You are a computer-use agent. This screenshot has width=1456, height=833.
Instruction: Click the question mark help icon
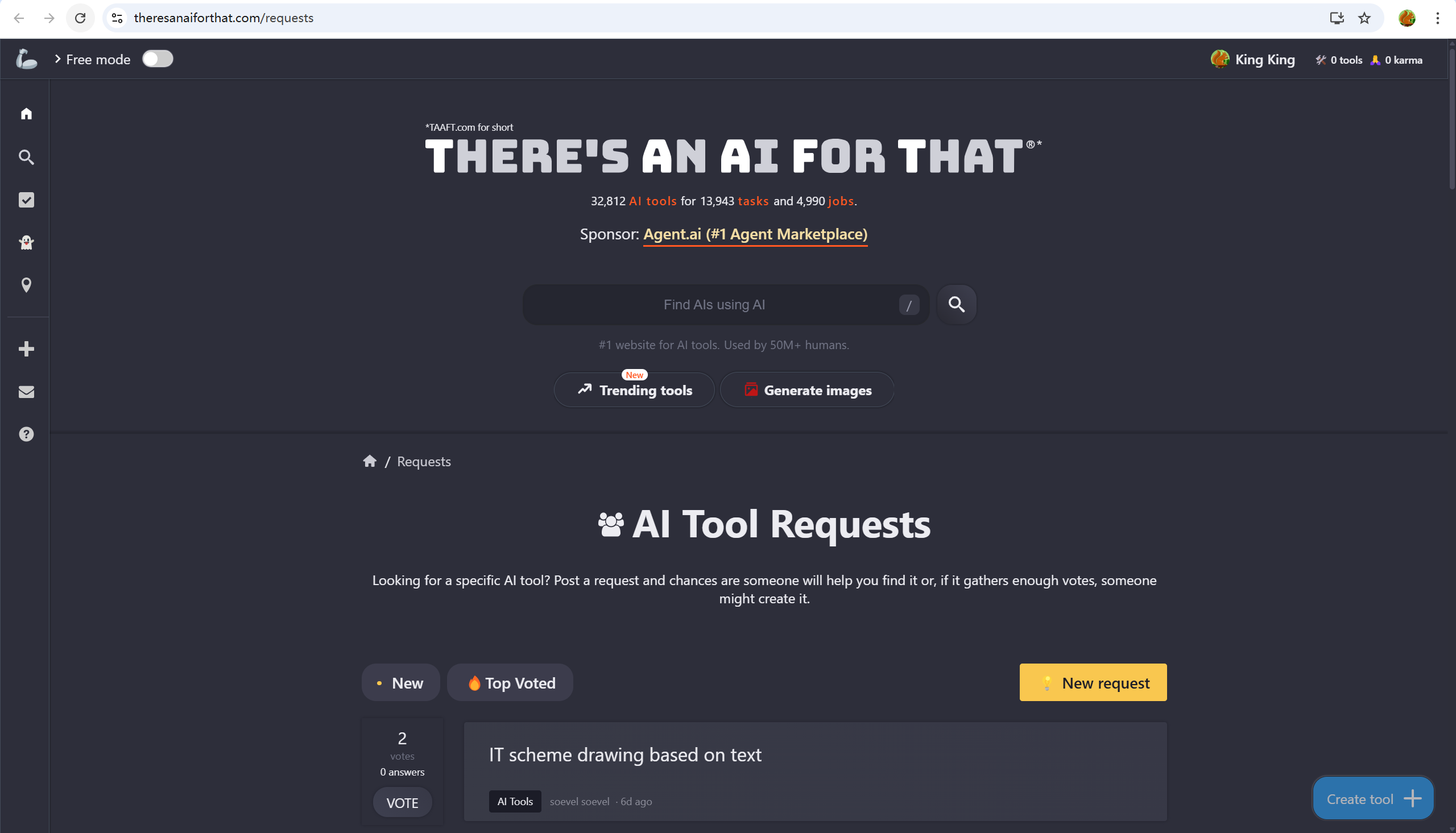26,434
